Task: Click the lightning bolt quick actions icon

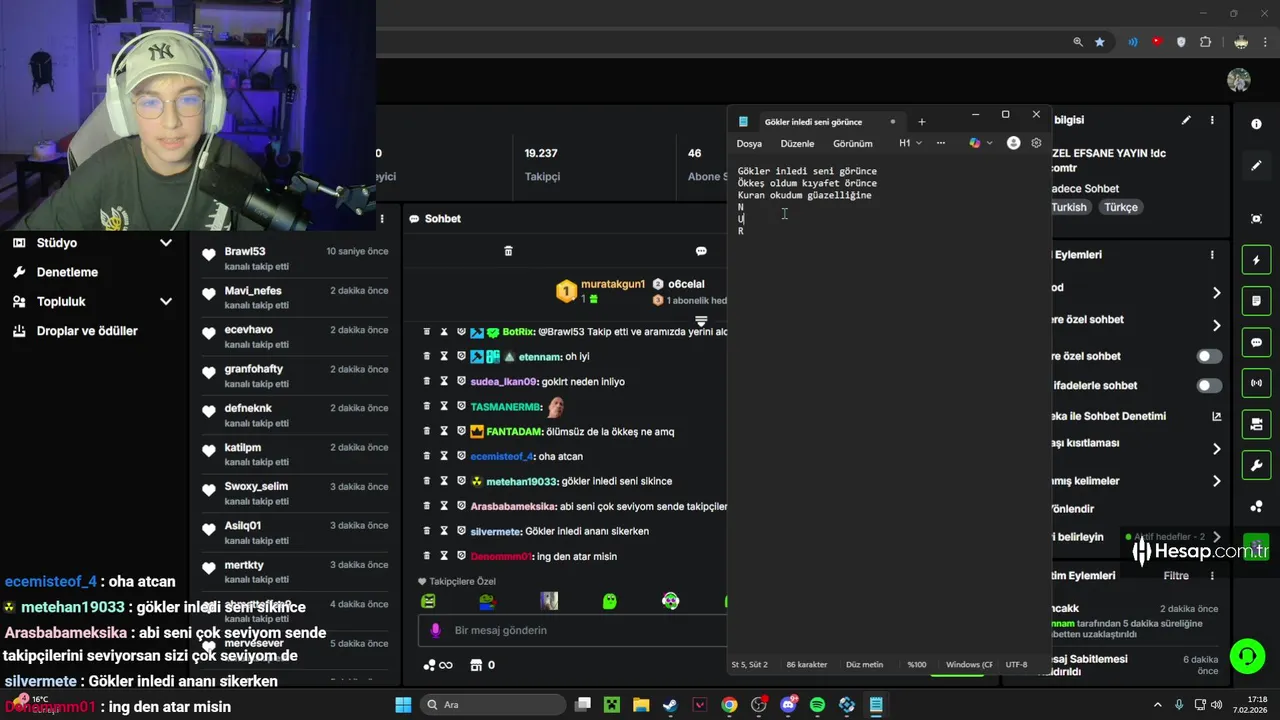Action: [1256, 260]
